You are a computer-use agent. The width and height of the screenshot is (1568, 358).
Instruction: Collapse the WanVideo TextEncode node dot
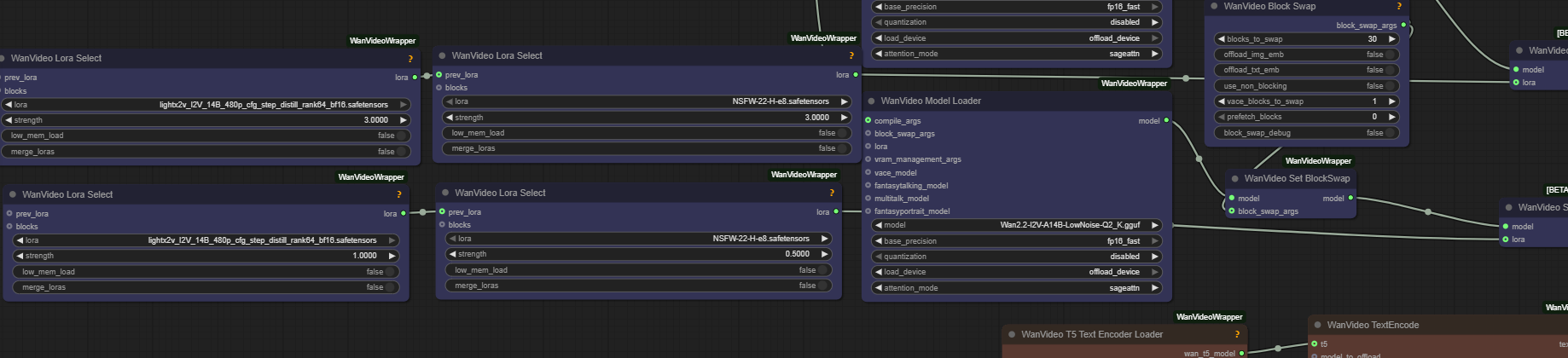point(1318,325)
